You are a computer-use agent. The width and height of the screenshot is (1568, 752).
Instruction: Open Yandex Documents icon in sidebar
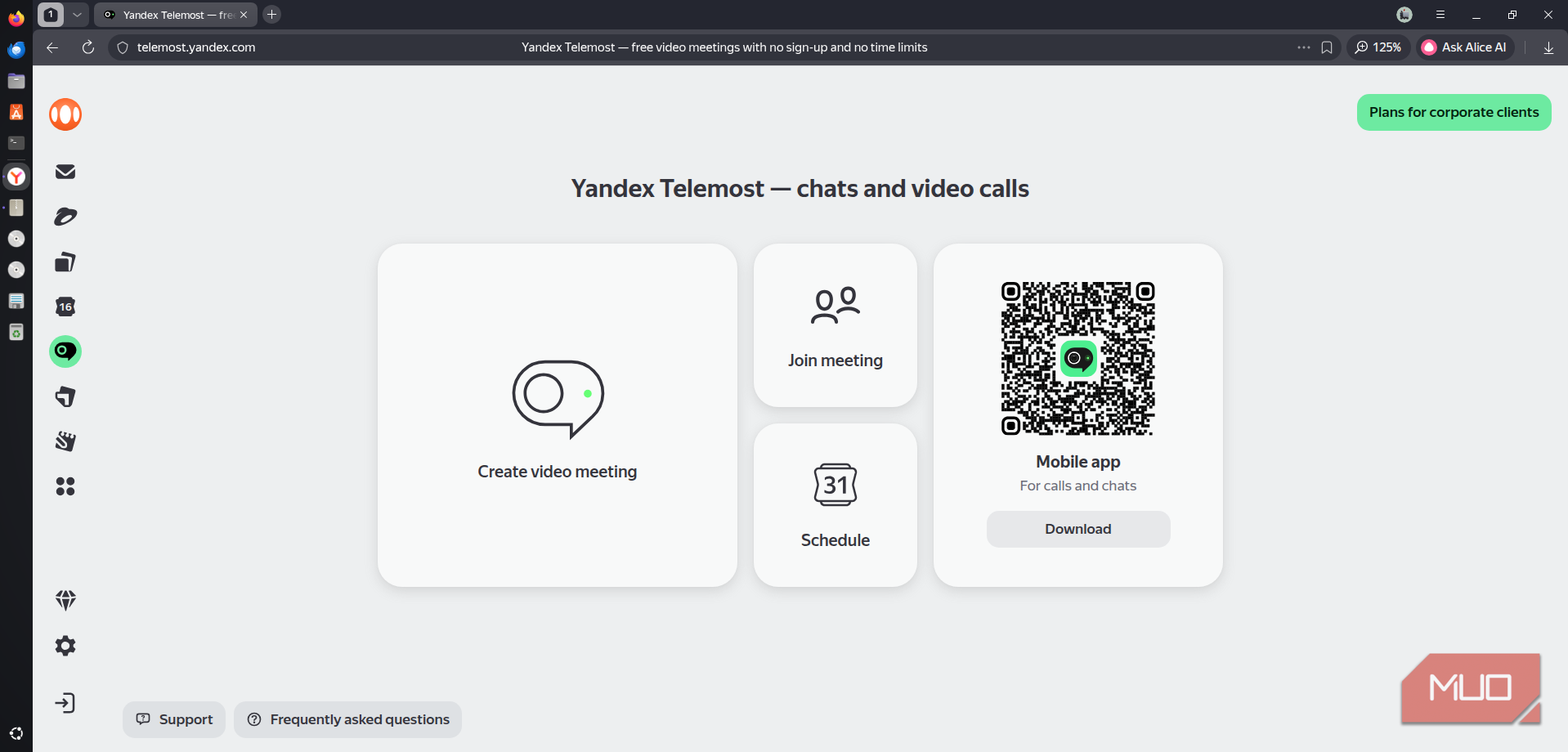pyautogui.click(x=65, y=262)
